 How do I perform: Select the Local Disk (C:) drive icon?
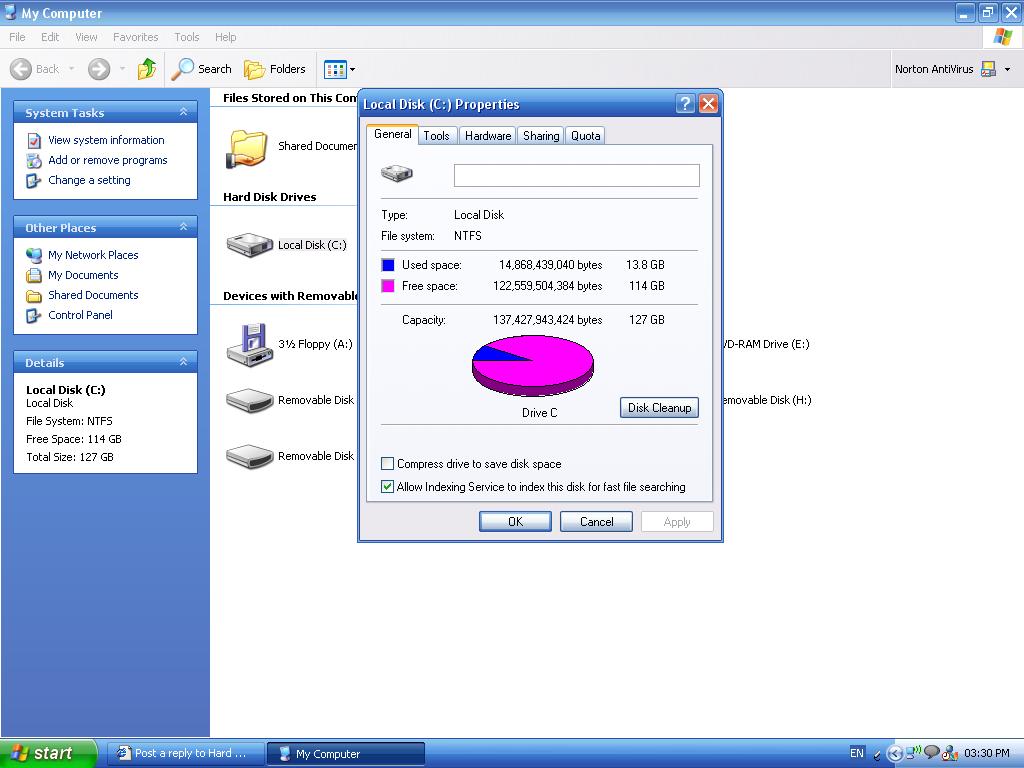249,245
